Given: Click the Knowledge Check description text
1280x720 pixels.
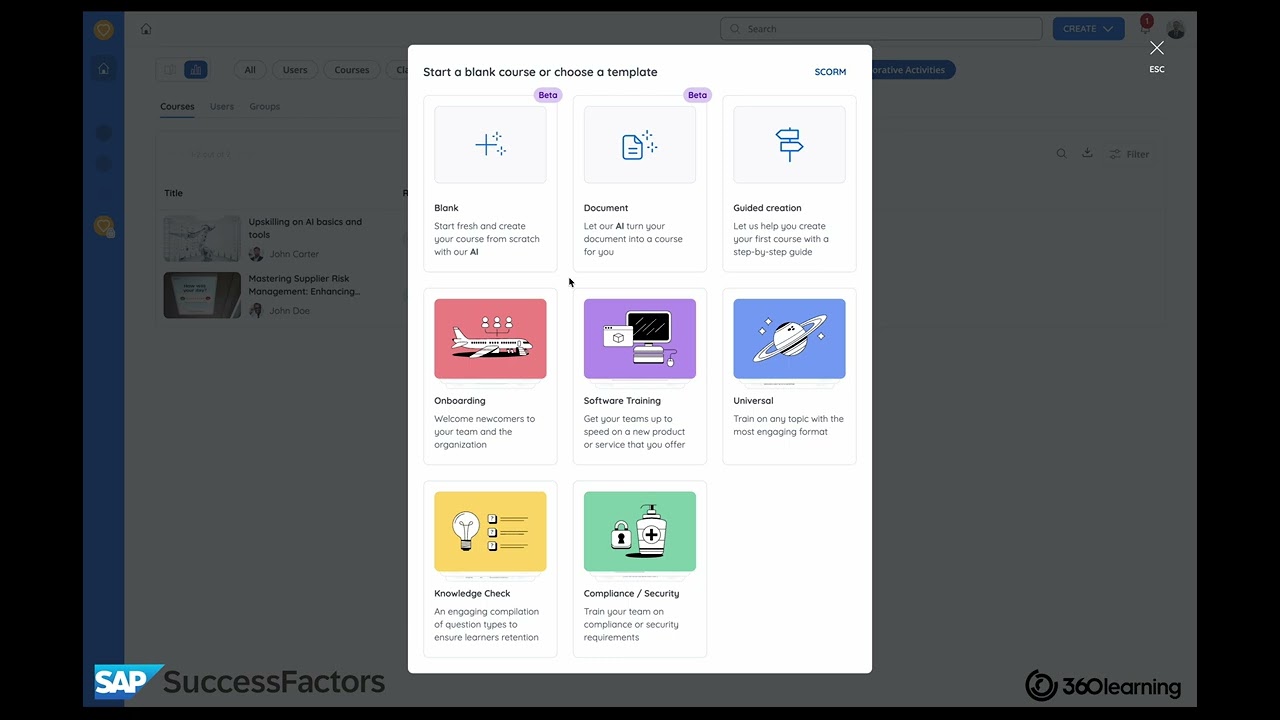Looking at the screenshot, I should coord(487,625).
